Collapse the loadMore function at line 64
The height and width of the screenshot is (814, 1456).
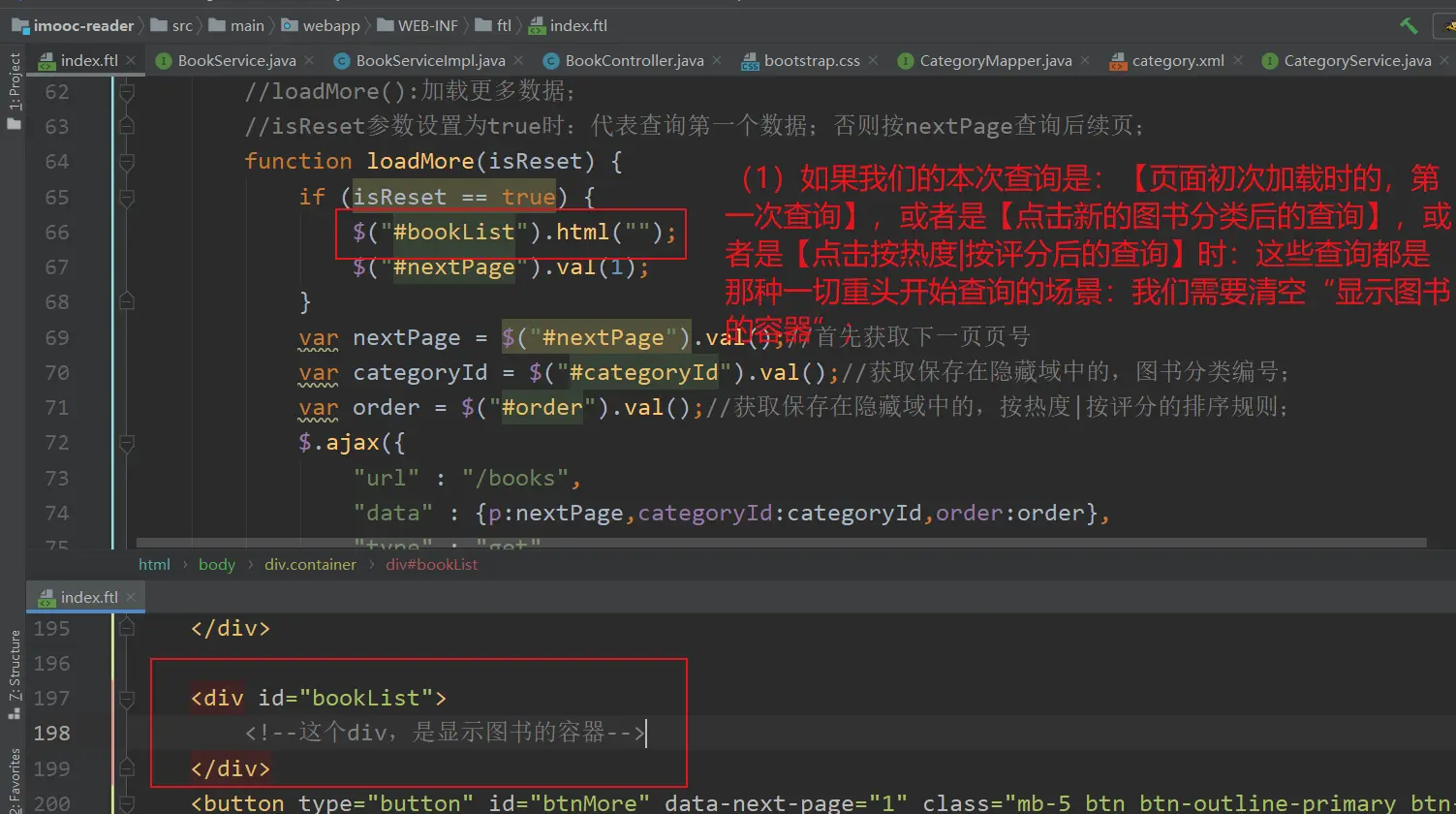pyautogui.click(x=126, y=162)
